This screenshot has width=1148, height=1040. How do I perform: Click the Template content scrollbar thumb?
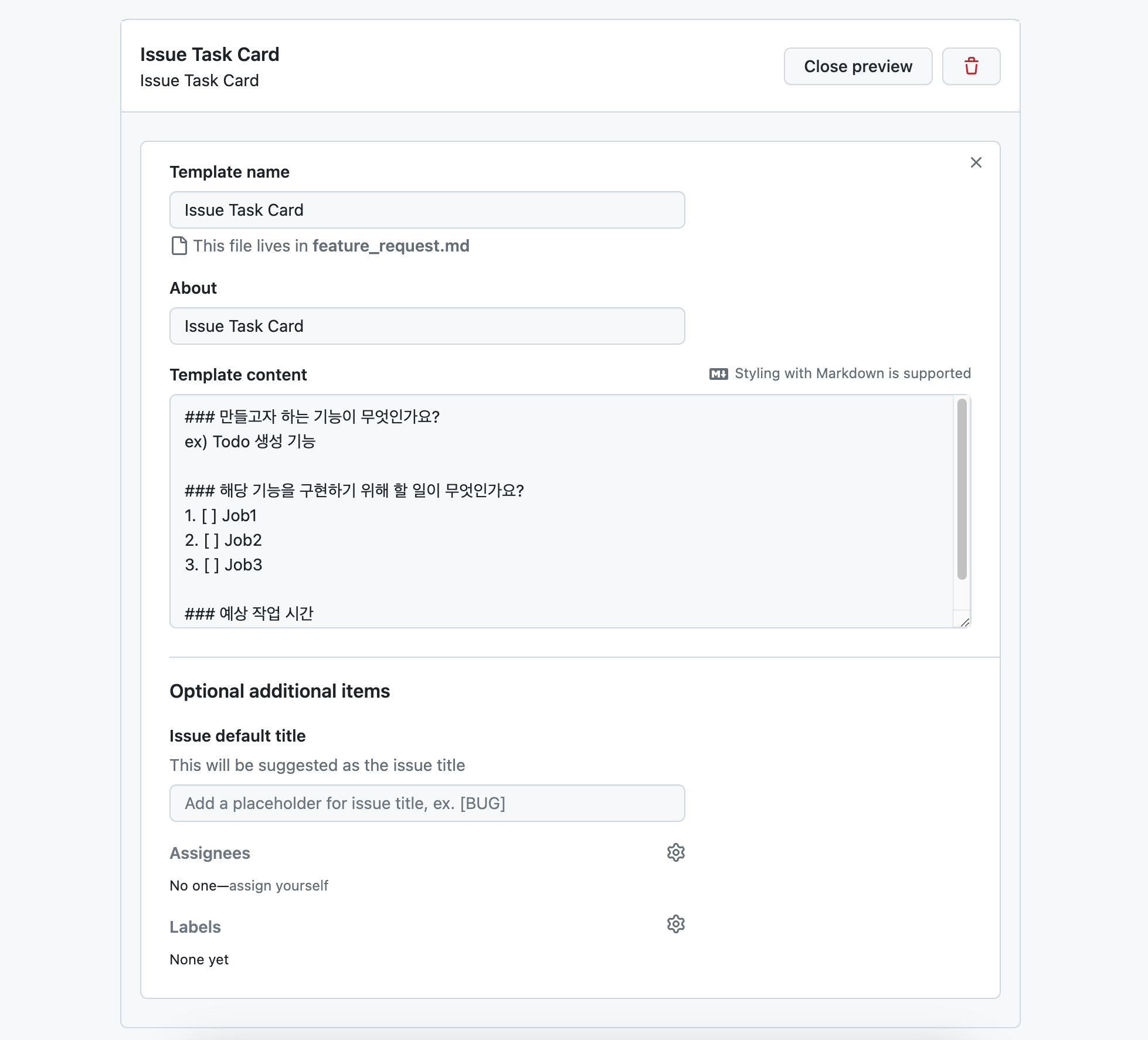click(x=962, y=489)
